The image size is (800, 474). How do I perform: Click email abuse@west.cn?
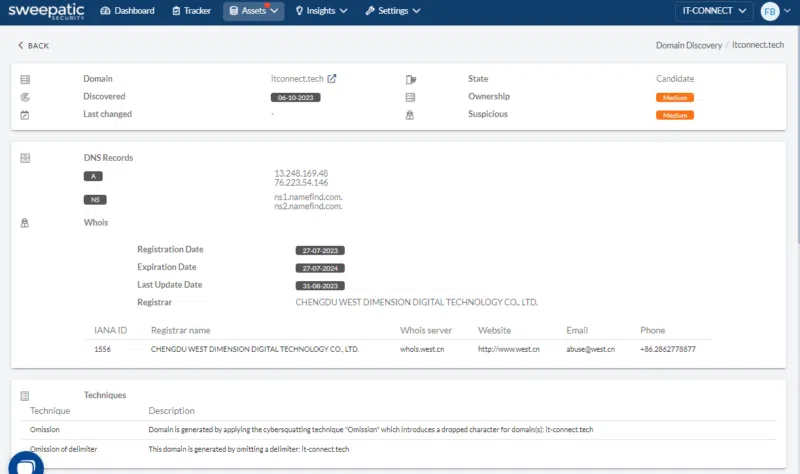590,349
